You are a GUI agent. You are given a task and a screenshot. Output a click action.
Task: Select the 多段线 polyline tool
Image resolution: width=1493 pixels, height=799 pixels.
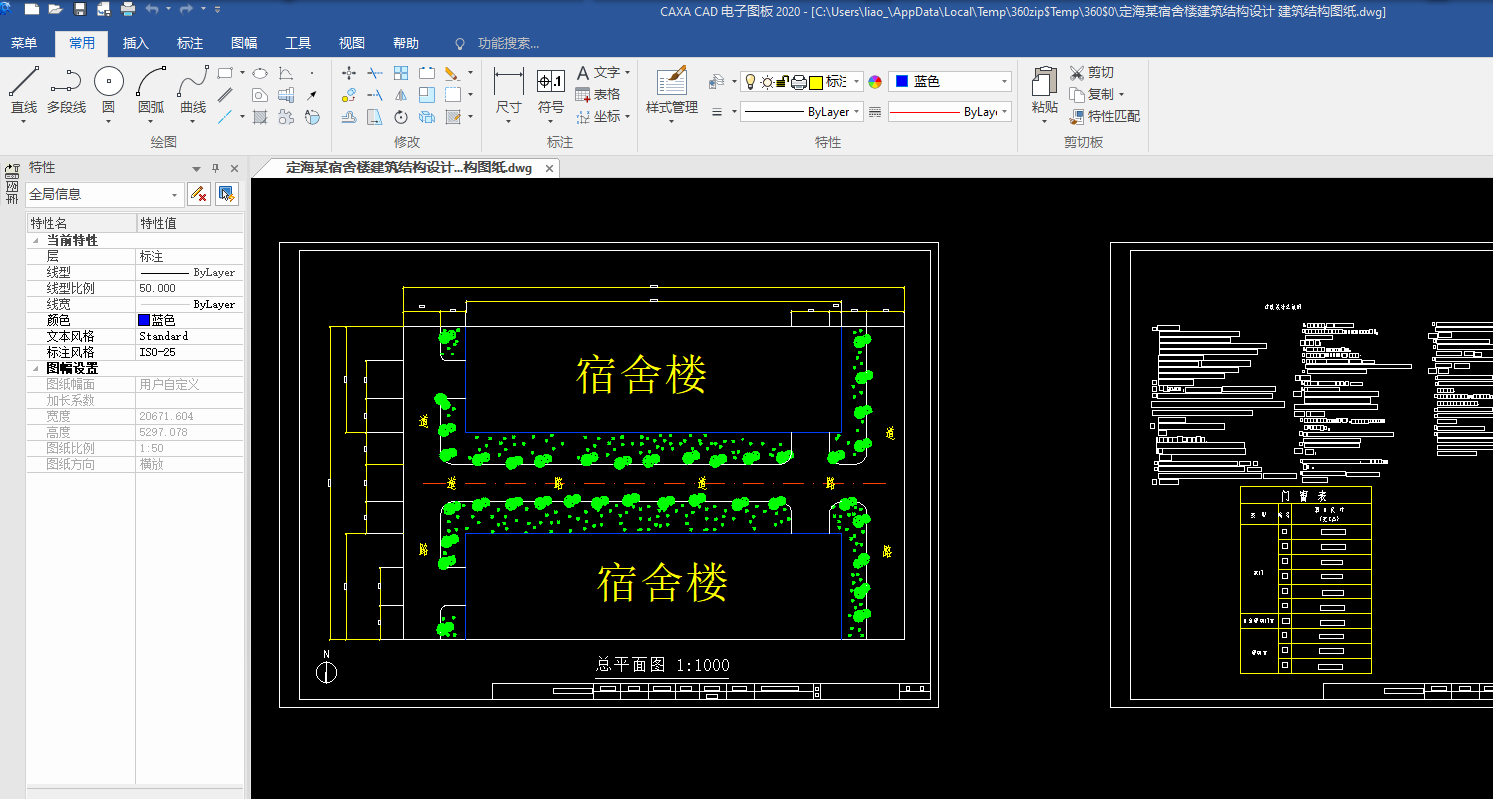tap(66, 93)
